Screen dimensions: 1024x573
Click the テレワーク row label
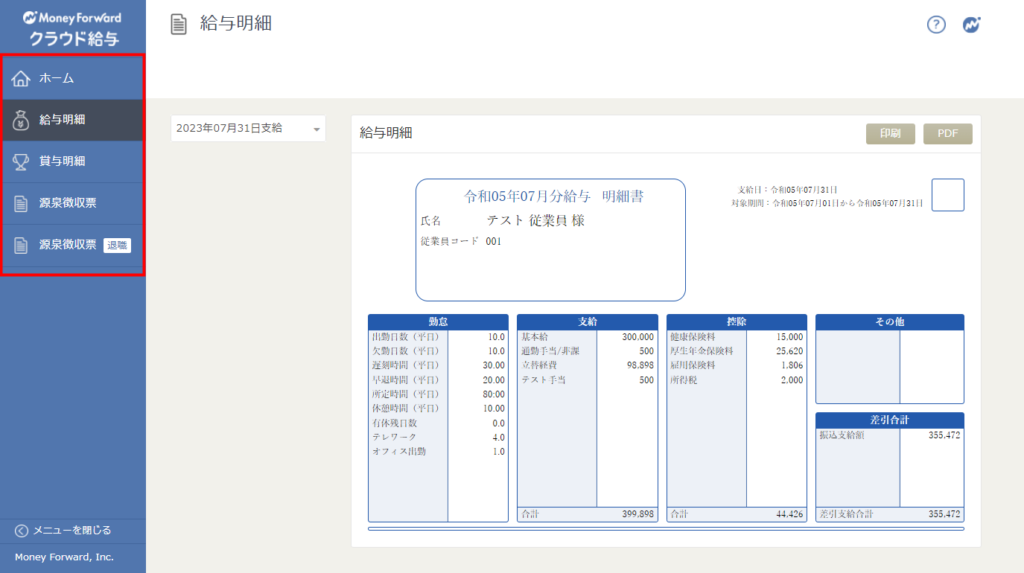(394, 437)
